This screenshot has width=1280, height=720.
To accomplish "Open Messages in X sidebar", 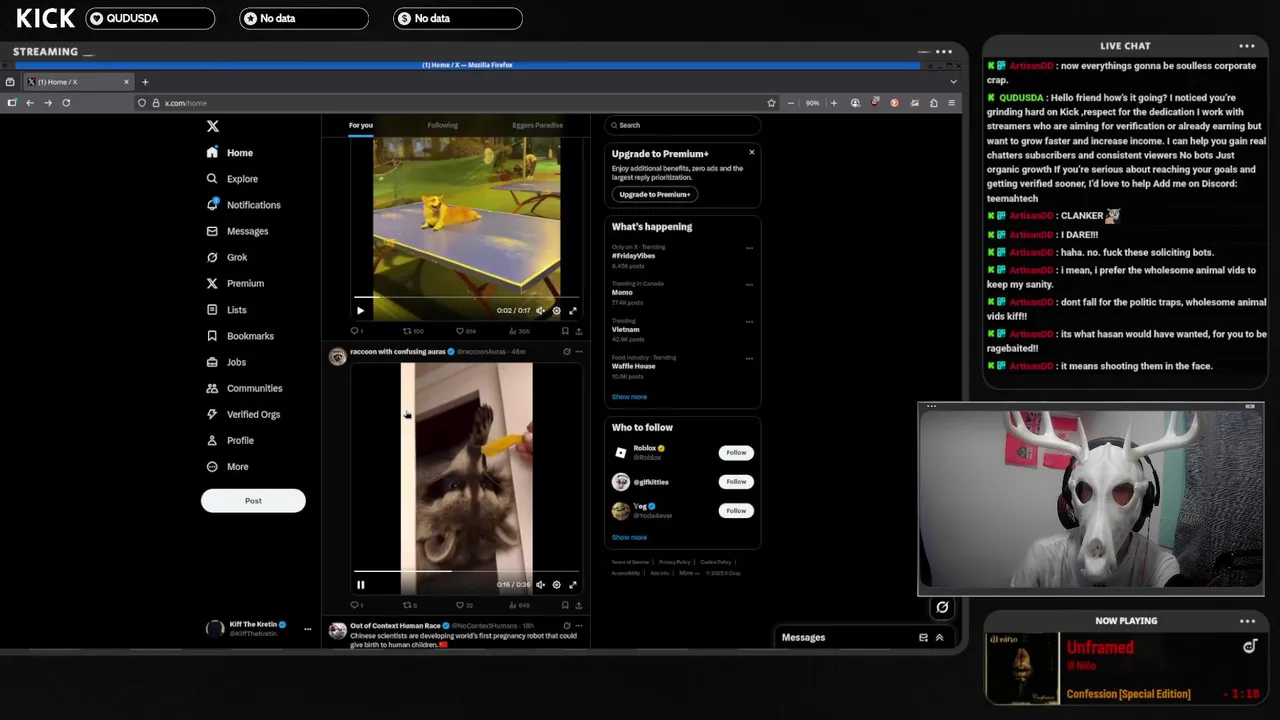I will pyautogui.click(x=237, y=231).
